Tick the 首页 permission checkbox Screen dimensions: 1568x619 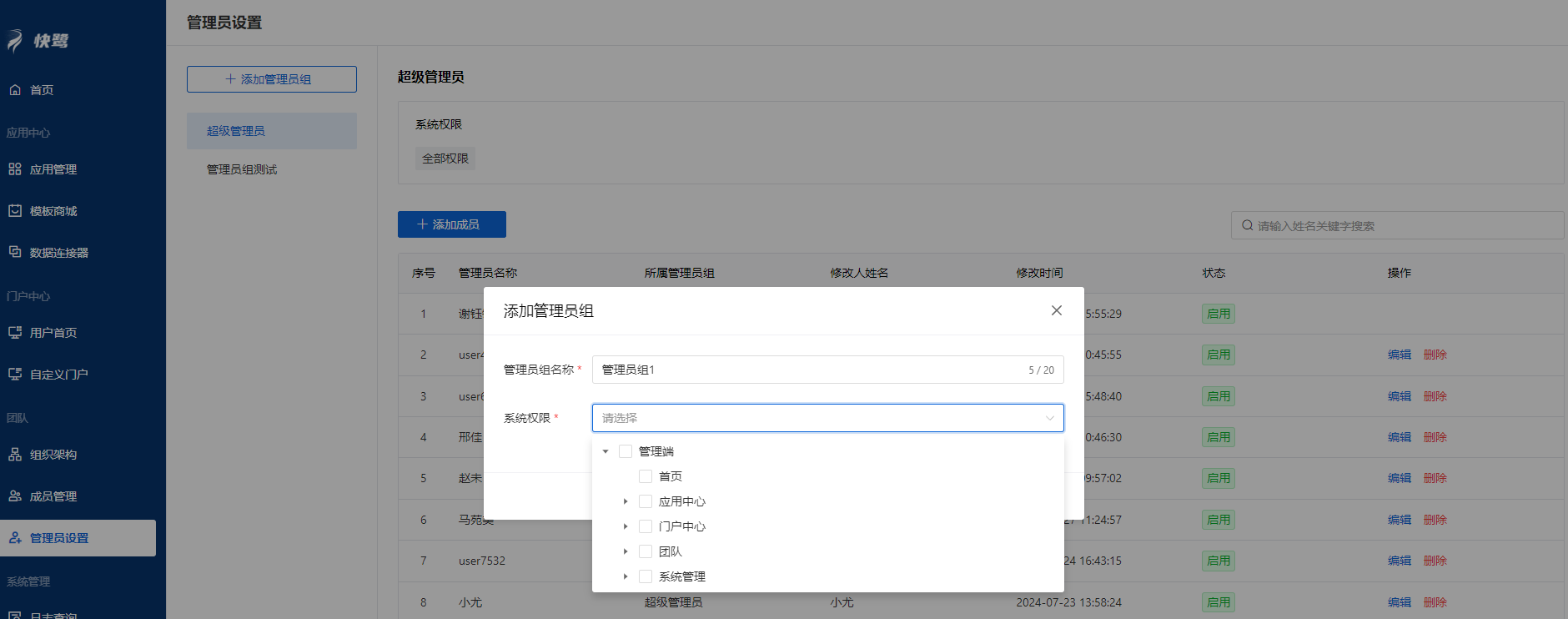[646, 476]
